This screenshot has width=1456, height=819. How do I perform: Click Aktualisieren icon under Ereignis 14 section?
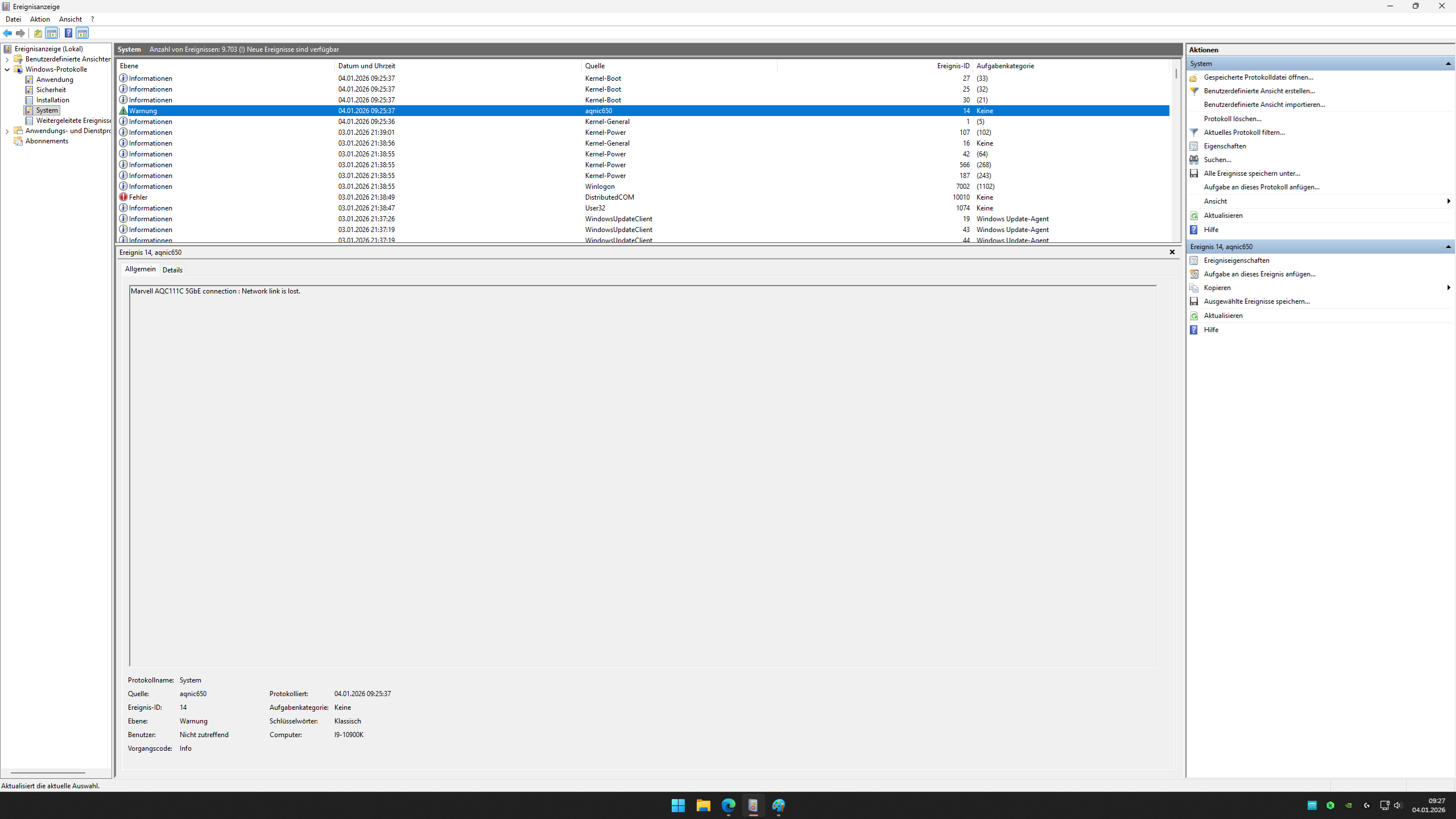click(x=1194, y=316)
